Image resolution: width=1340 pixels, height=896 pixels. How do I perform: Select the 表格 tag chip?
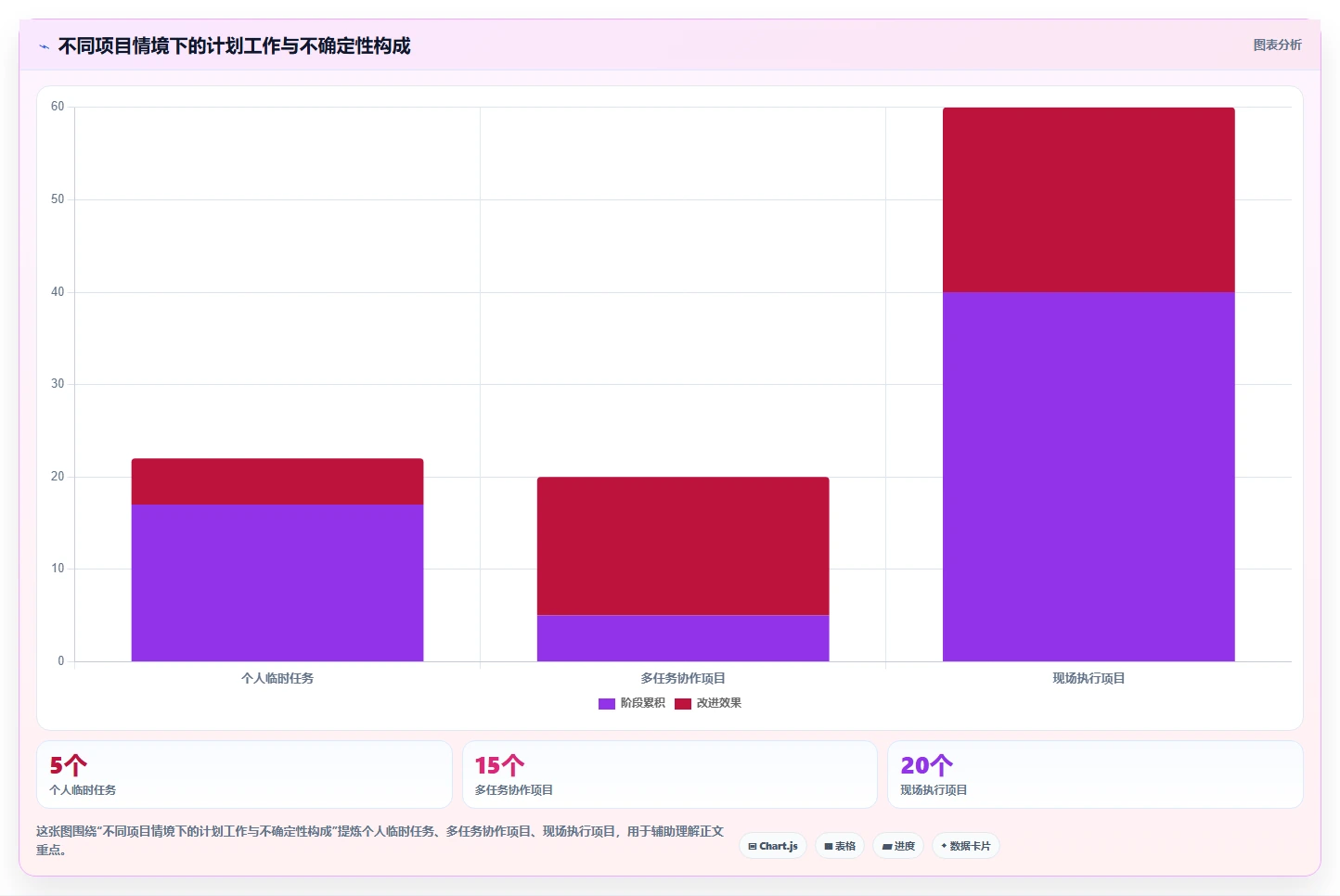(840, 846)
